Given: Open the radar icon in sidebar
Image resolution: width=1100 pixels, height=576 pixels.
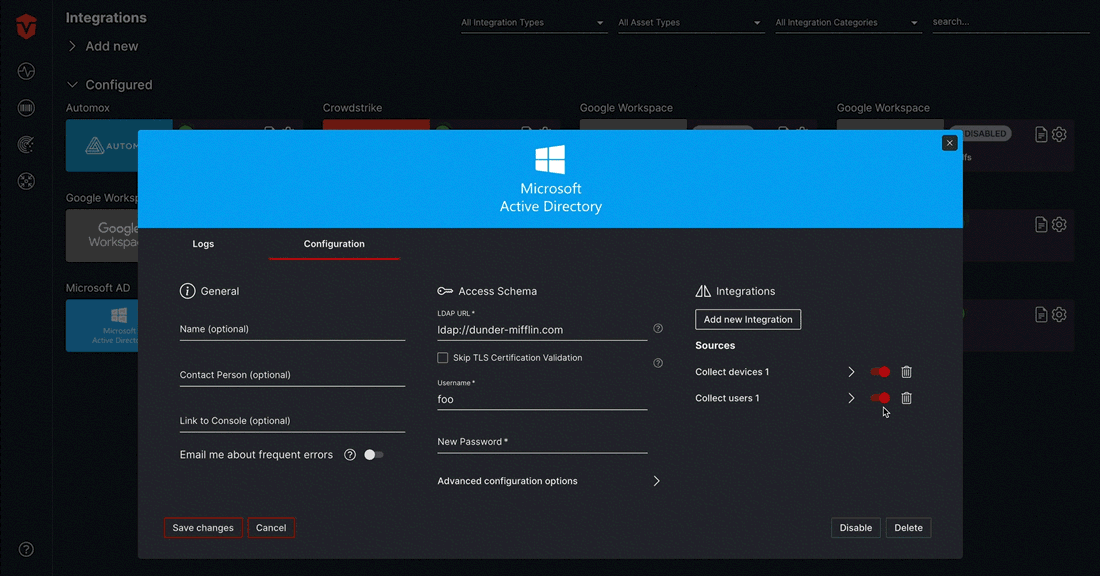Looking at the screenshot, I should click(26, 145).
